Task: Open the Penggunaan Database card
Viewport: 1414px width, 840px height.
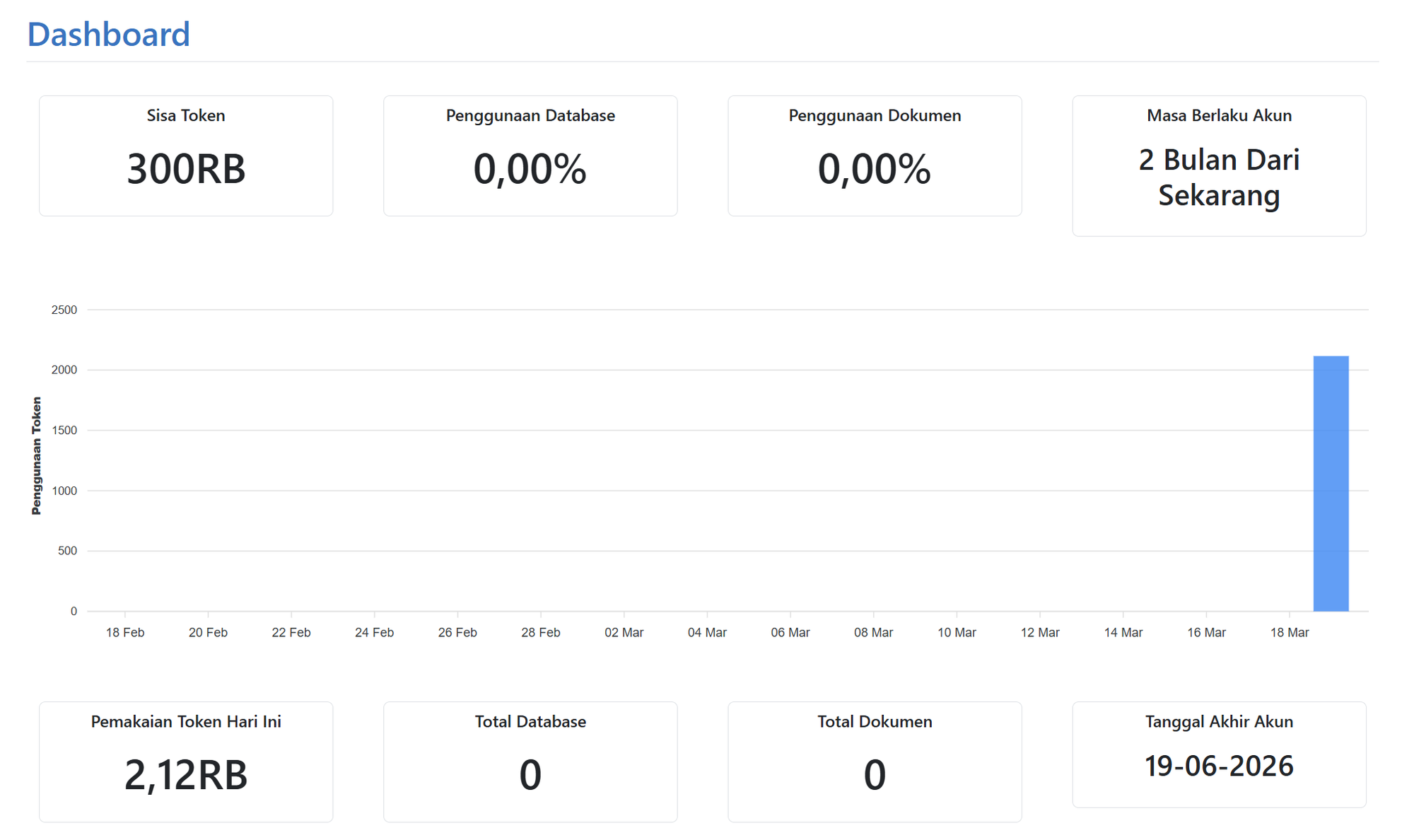Action: 530,155
